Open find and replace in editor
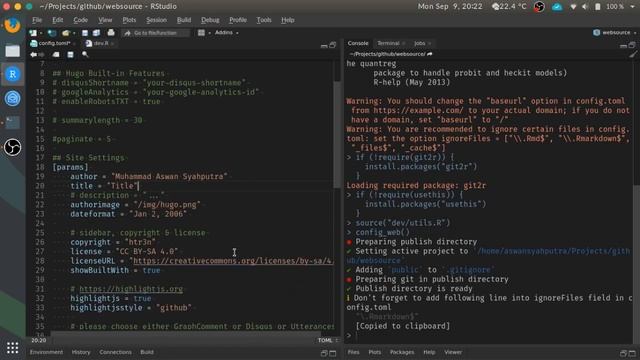 (x=85, y=54)
